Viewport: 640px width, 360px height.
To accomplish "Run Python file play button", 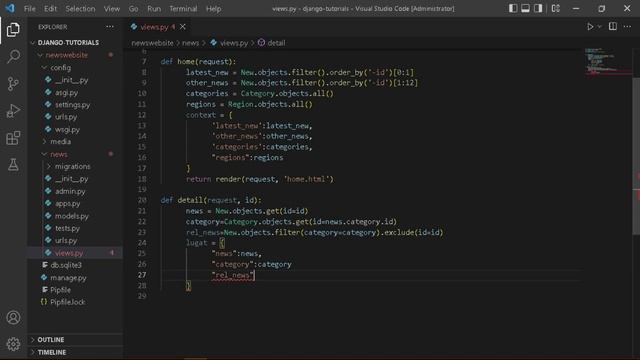I will (x=590, y=27).
